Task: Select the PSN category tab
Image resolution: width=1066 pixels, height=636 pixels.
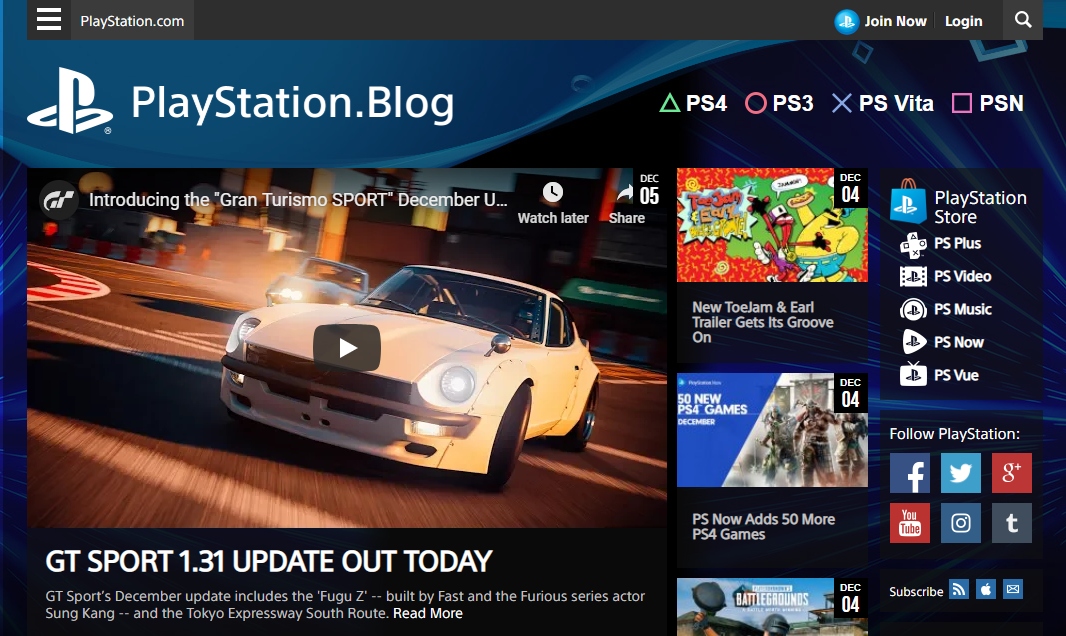Action: click(x=988, y=103)
